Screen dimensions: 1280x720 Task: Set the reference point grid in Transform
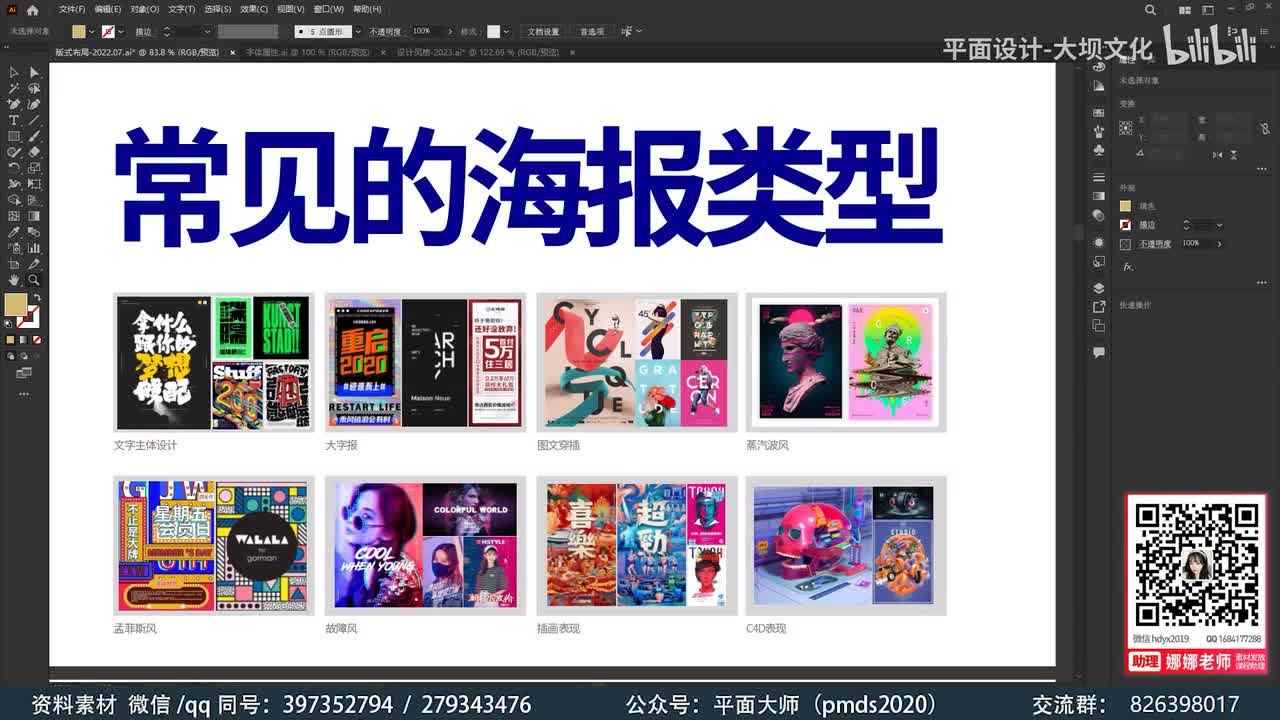pos(1126,128)
